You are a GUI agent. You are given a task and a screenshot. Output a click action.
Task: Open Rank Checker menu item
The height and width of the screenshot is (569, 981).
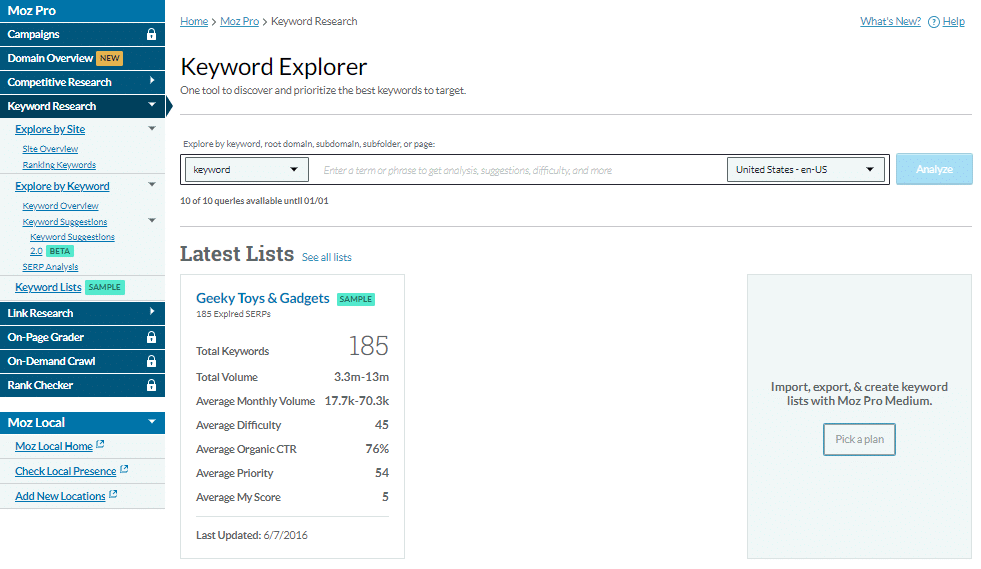point(82,386)
